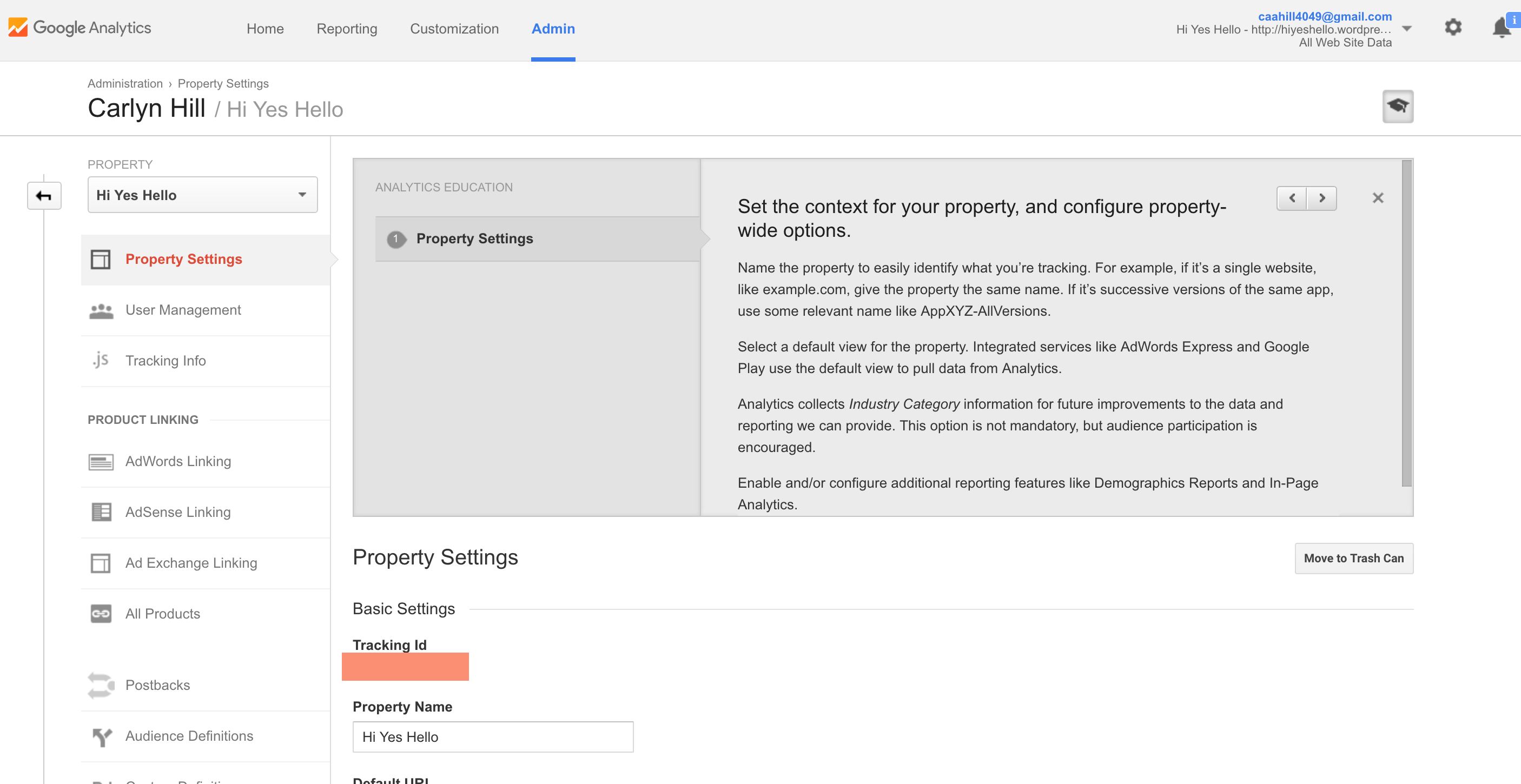The width and height of the screenshot is (1521, 784).
Task: Open the Hi Yes Hello property dropdown
Action: [x=202, y=195]
